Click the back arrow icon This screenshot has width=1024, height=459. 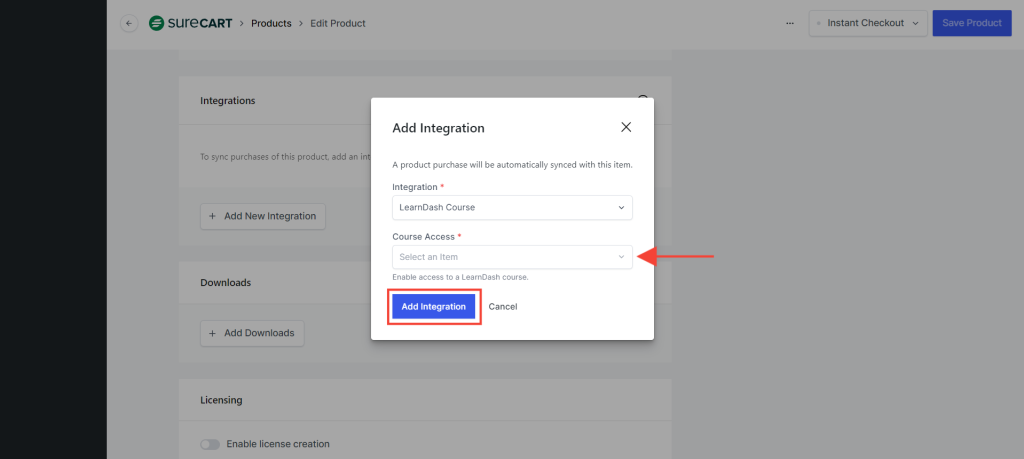click(x=129, y=24)
